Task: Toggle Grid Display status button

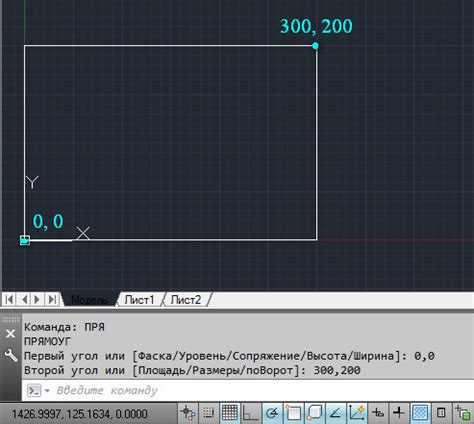Action: 230,413
